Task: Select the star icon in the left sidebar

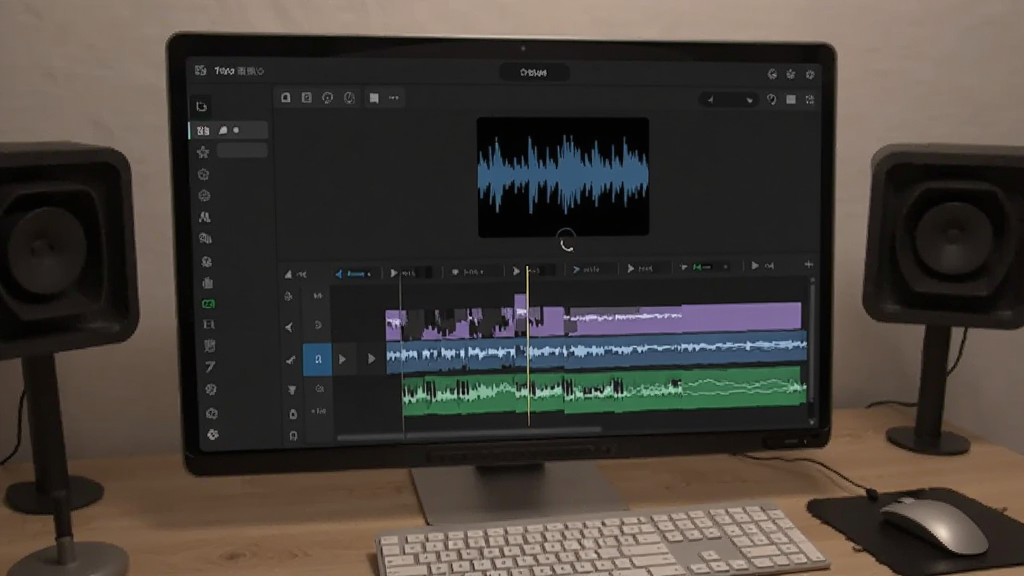Action: click(203, 152)
